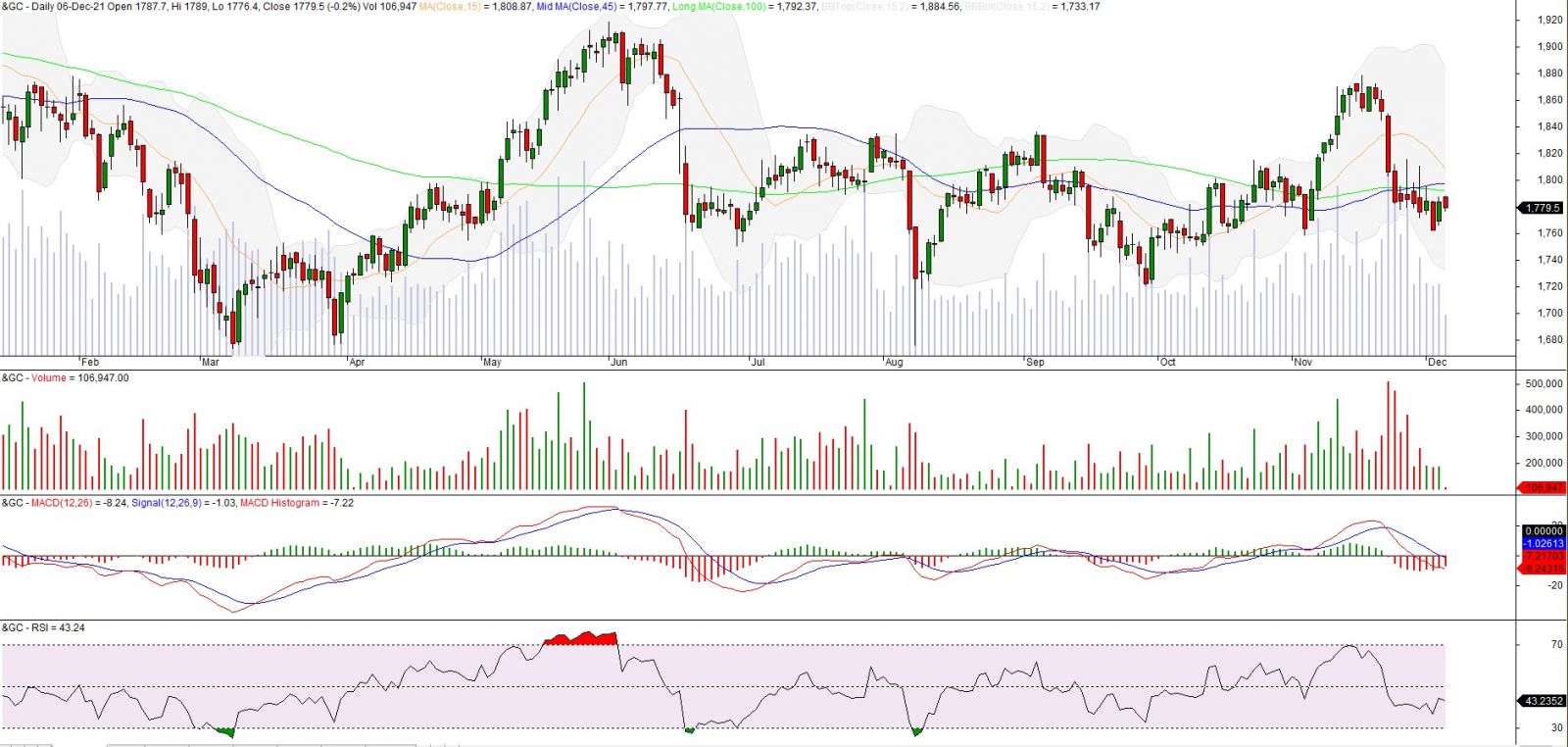
Task: Click the Jun marker on time axis
Action: point(618,362)
